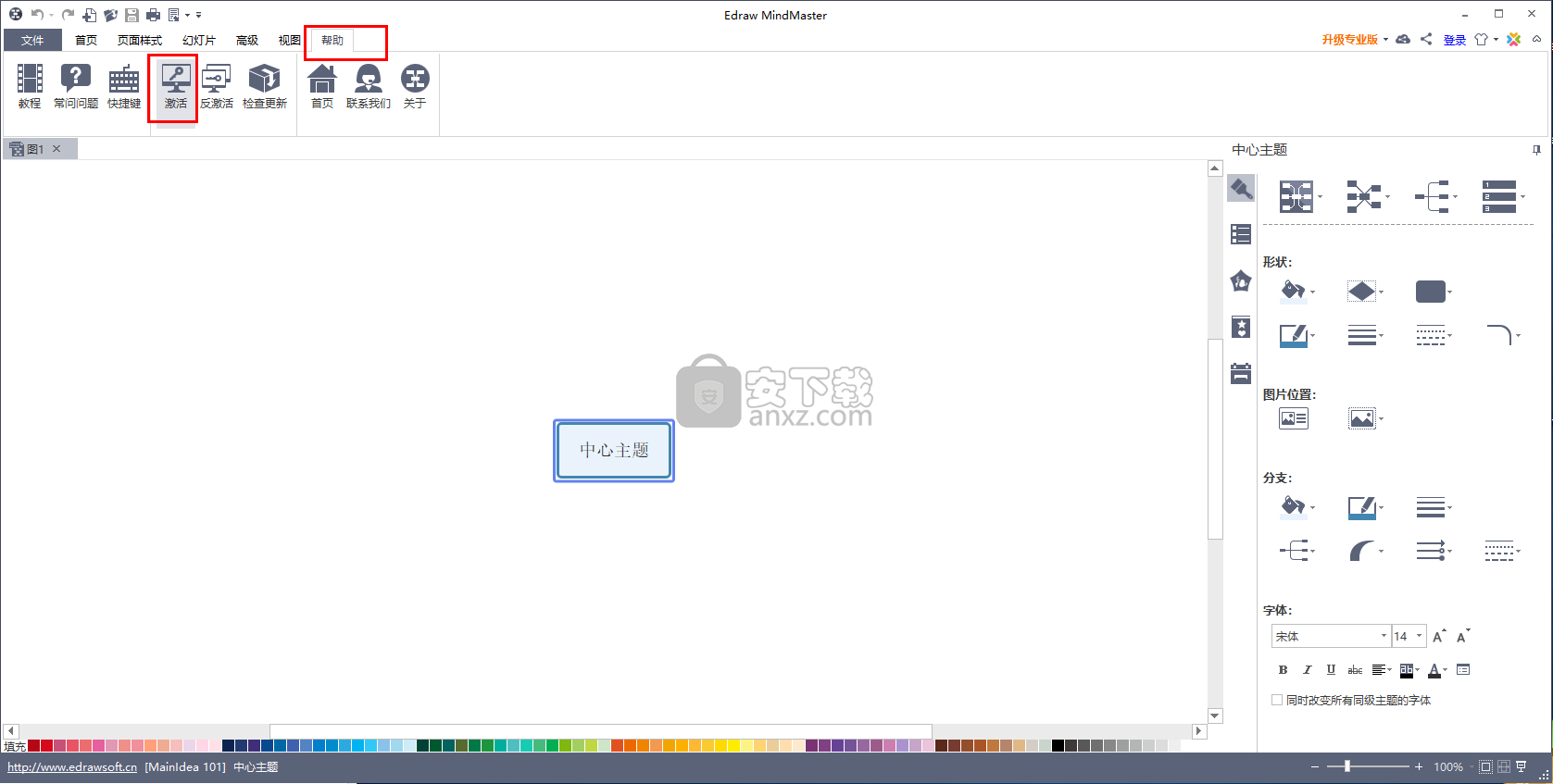Decrease font size with A down button
The height and width of the screenshot is (784, 1553).
1463,636
